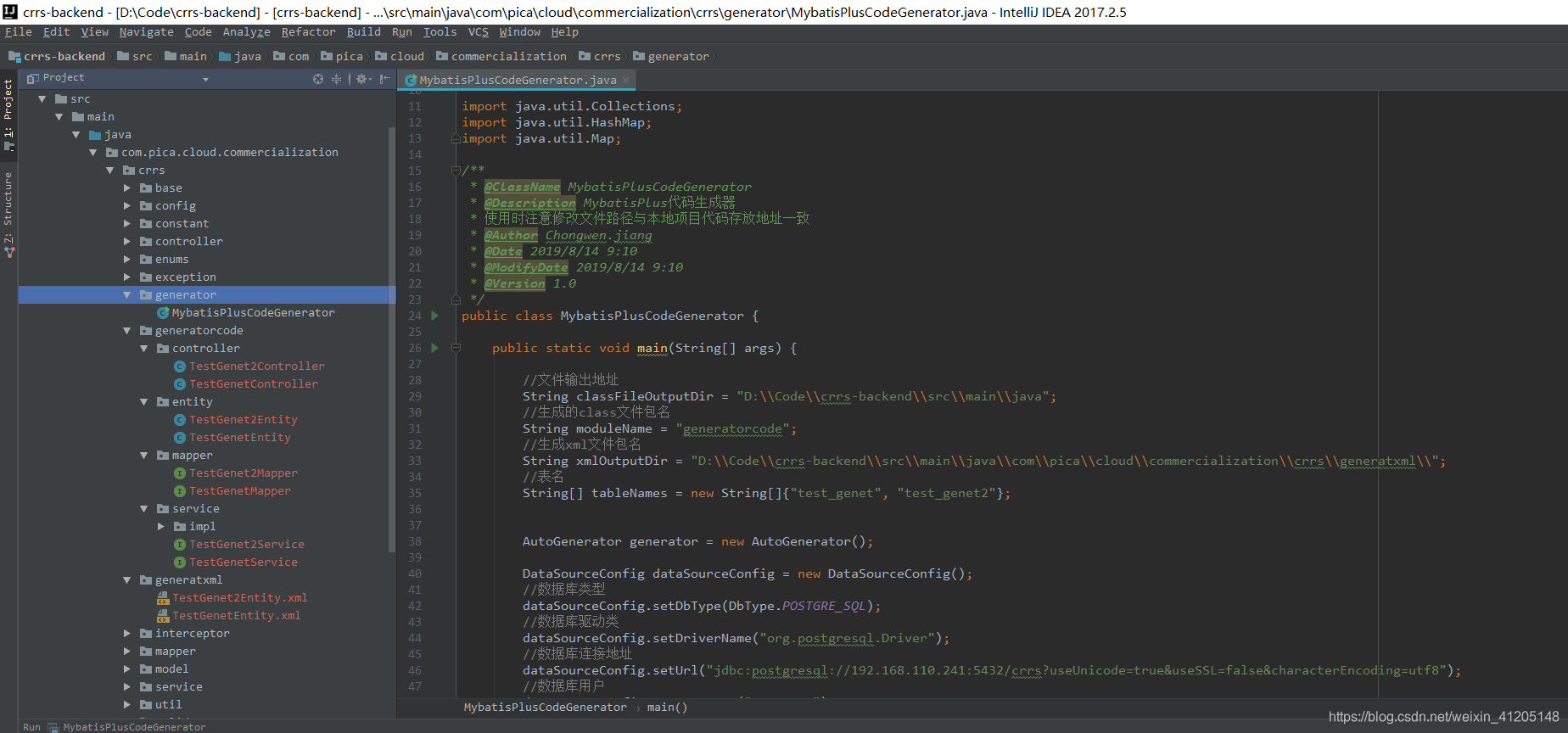Click the cloud breadcrumb in navigation bar
1568x733 pixels.
400,57
